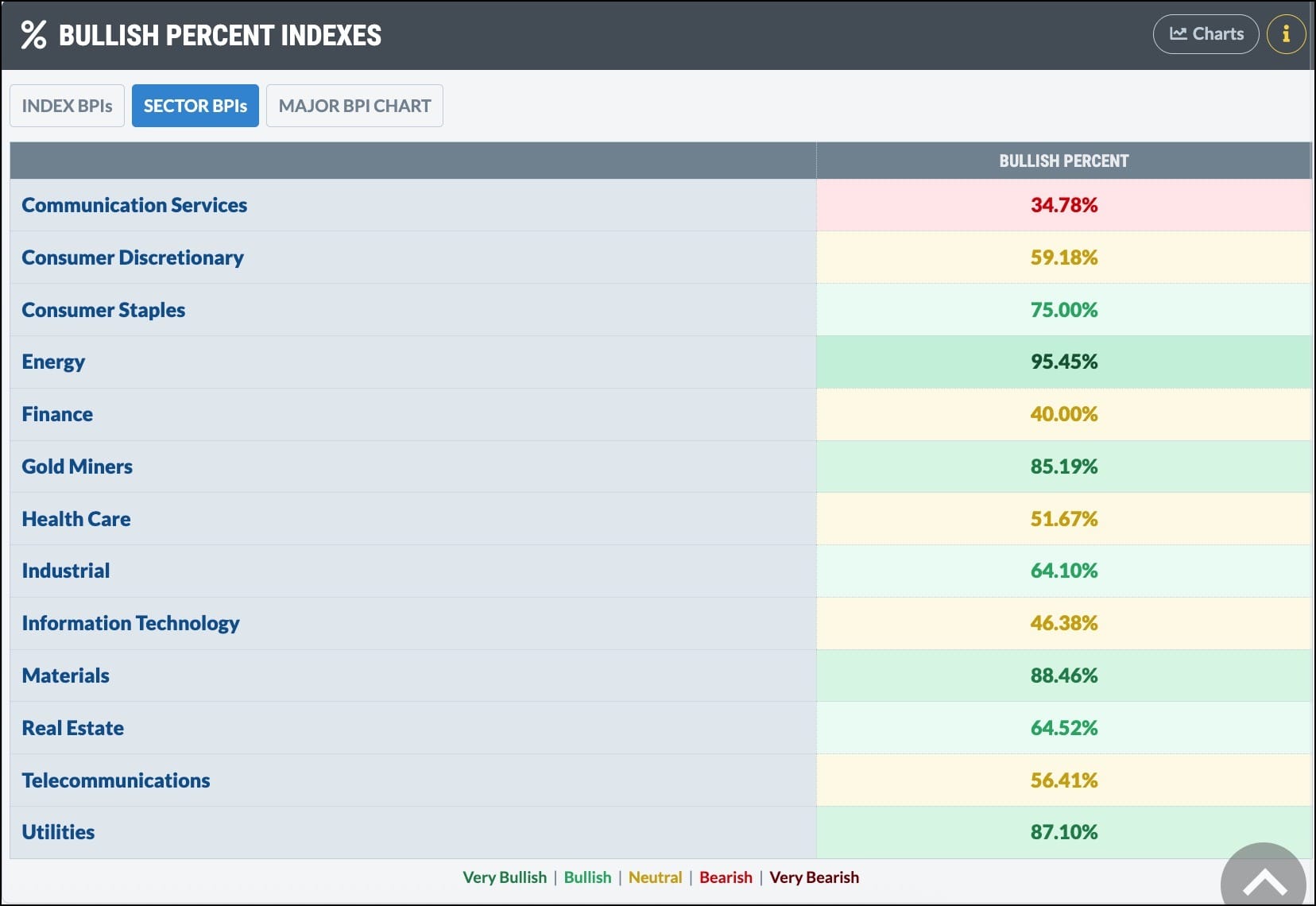Click the Consumer Discretionary link
This screenshot has width=1316, height=906.
[x=133, y=257]
